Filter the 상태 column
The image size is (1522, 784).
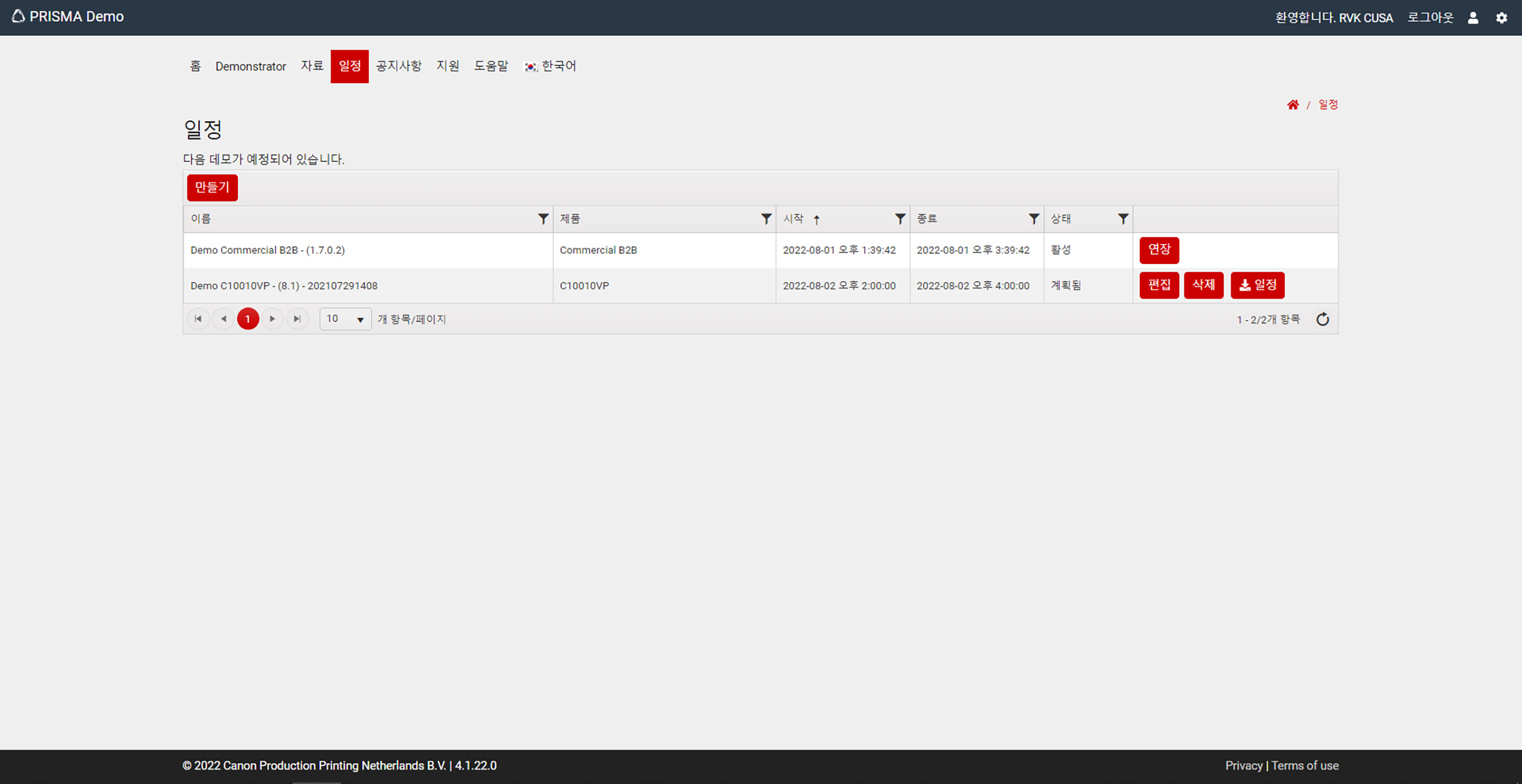[x=1122, y=219]
